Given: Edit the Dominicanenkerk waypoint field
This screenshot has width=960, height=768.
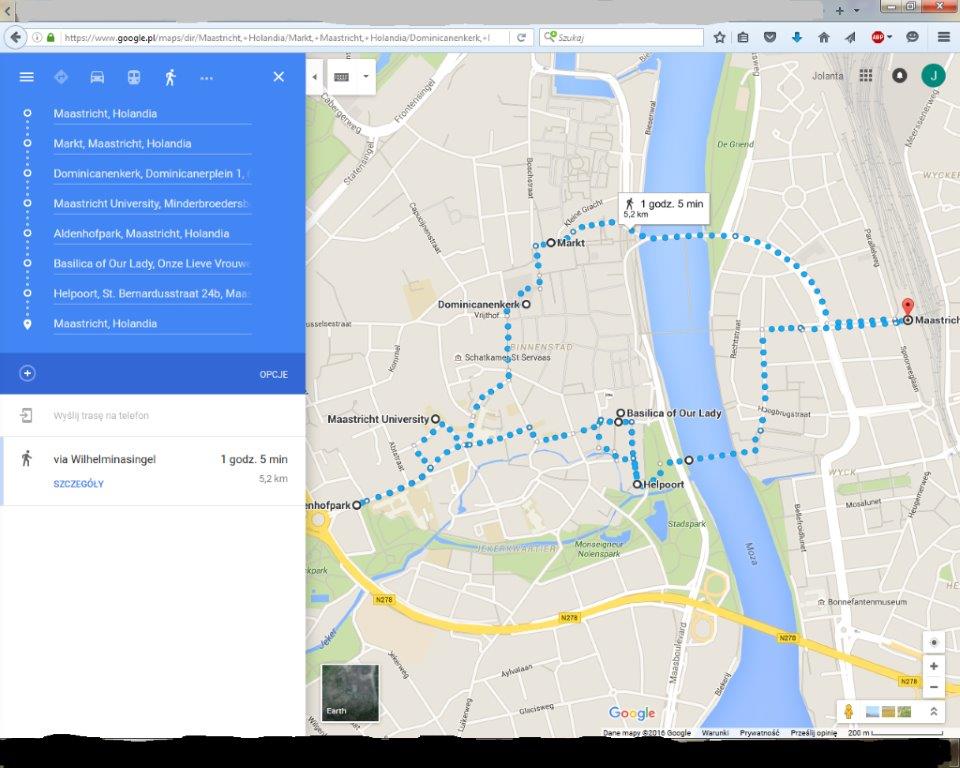Looking at the screenshot, I should click(x=152, y=173).
